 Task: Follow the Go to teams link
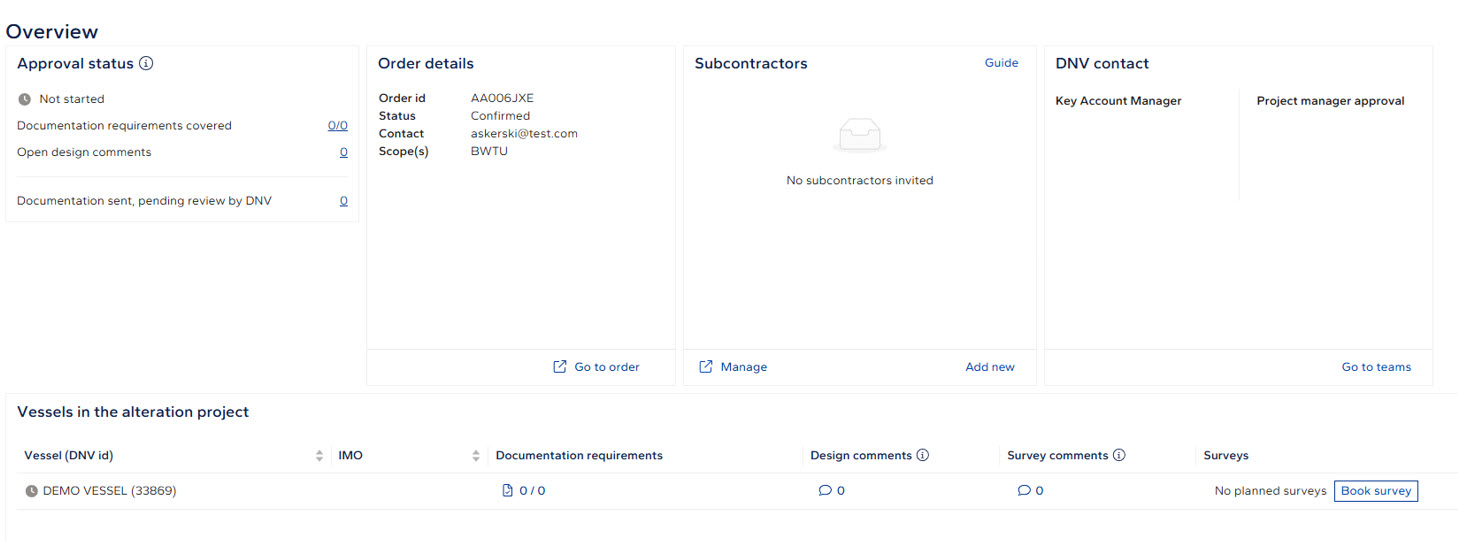1376,367
